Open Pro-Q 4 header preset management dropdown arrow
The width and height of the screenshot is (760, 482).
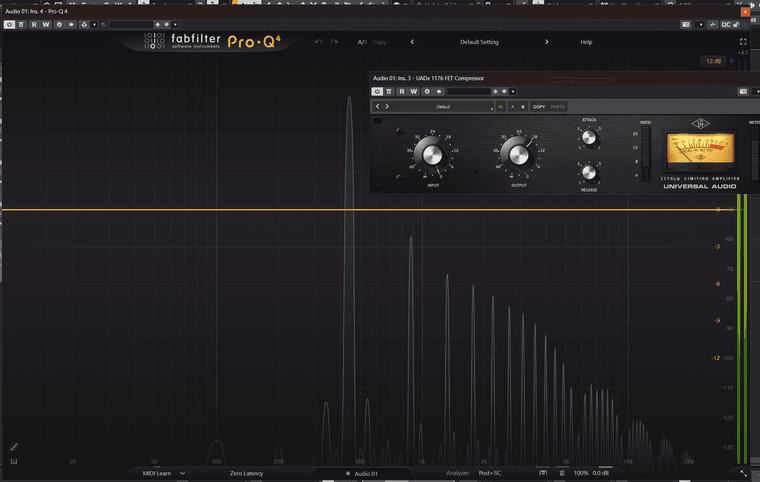pos(175,24)
